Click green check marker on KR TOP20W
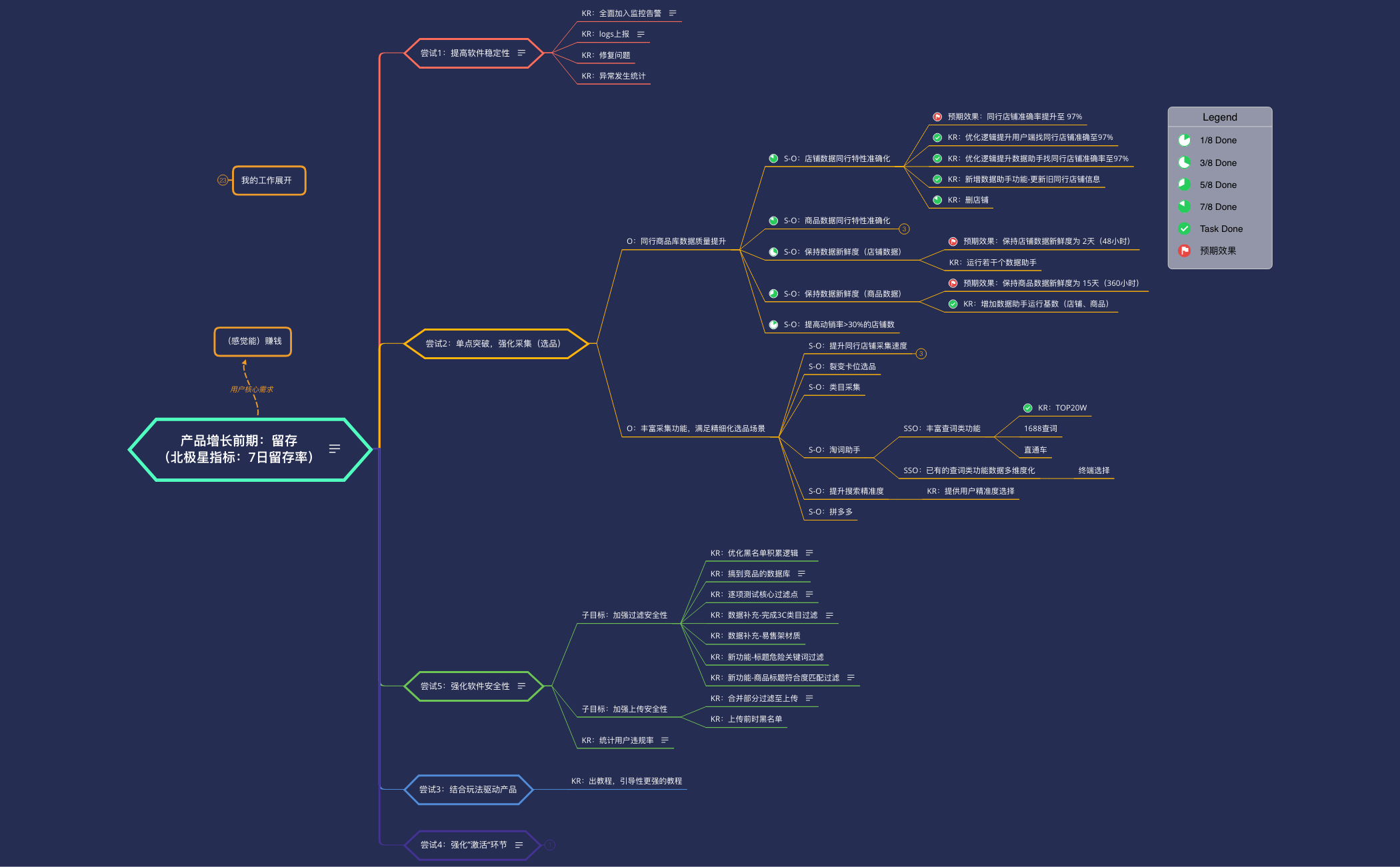 coord(1028,408)
